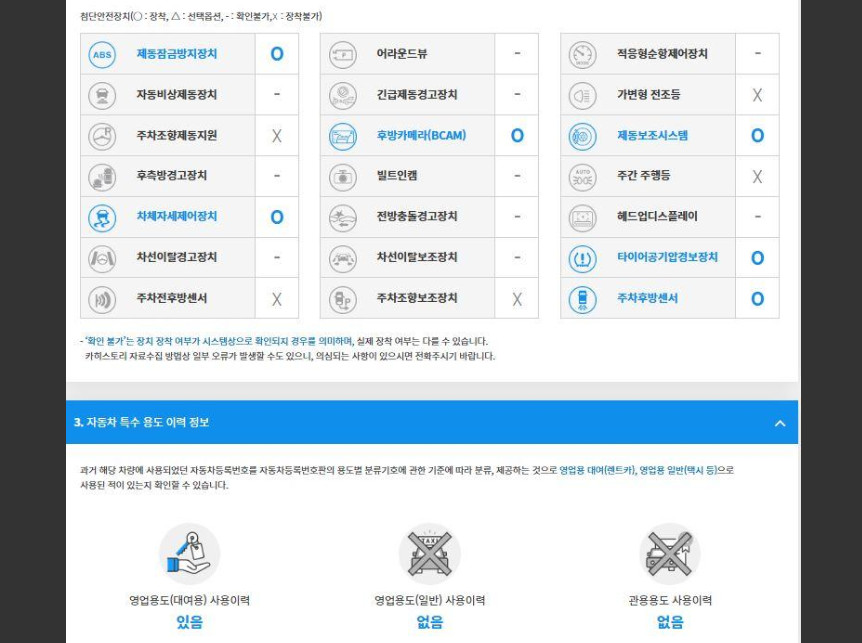Viewport: 862px width, 643px height.
Task: Click the 전방충돌경고장치 icon
Action: point(342,217)
